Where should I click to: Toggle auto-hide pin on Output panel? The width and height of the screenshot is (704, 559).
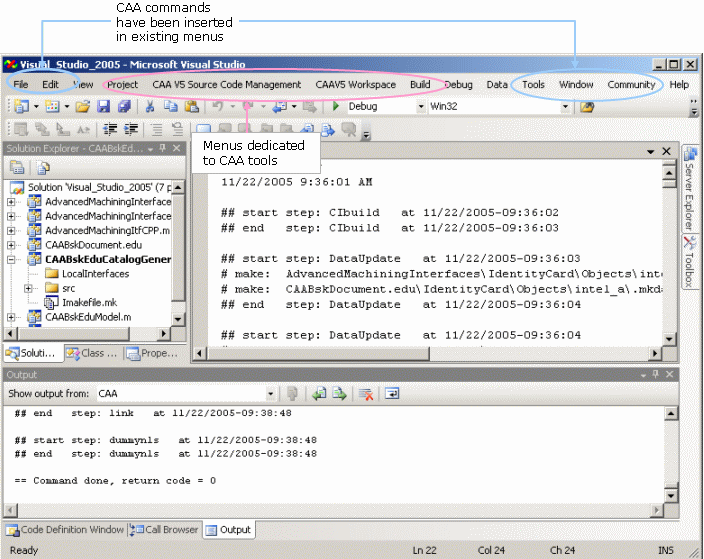click(x=656, y=374)
